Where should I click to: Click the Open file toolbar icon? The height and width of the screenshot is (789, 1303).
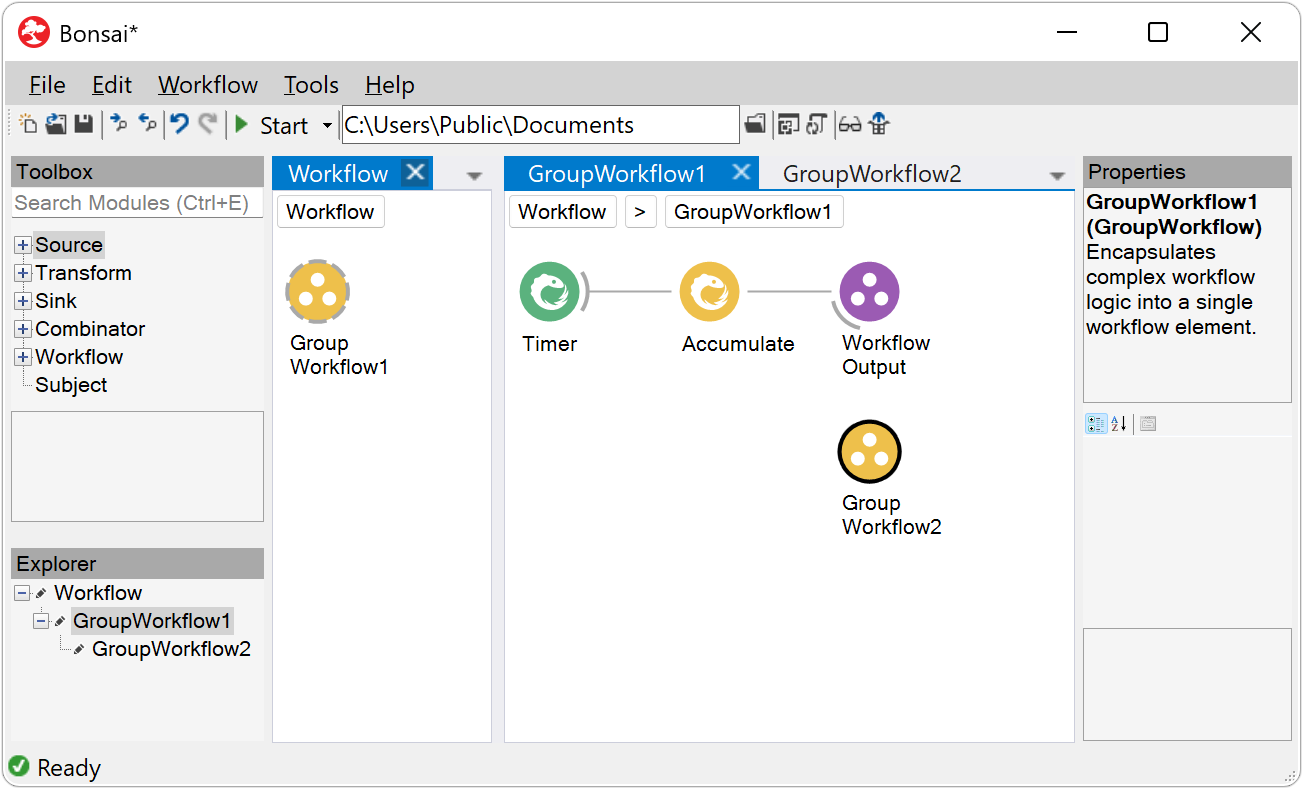56,124
